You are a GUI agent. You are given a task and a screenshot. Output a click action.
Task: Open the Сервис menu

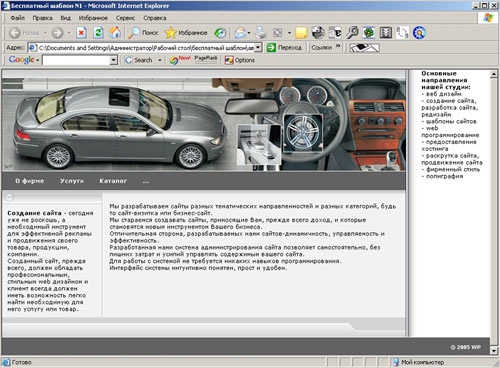click(x=125, y=18)
